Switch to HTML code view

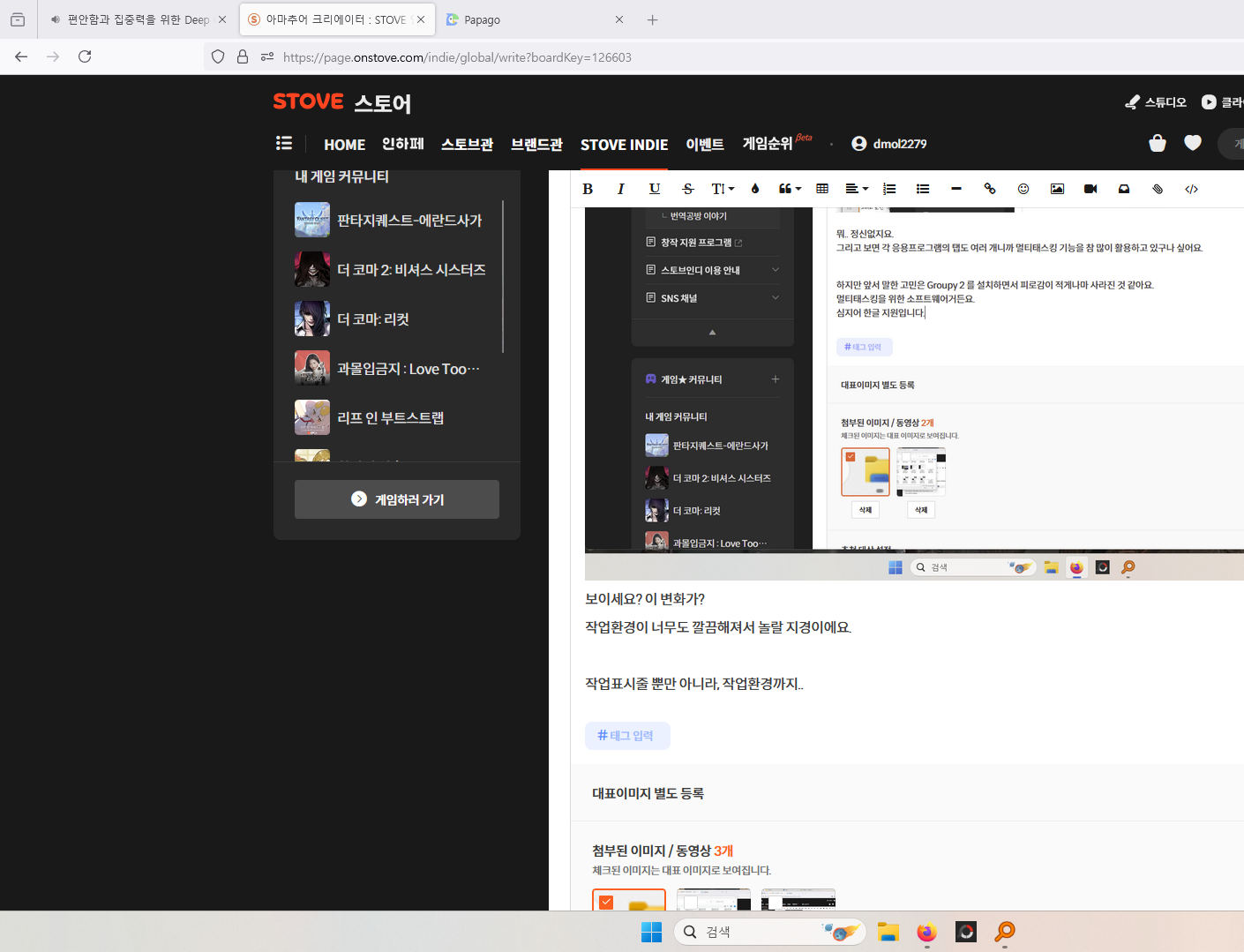[x=1191, y=189]
